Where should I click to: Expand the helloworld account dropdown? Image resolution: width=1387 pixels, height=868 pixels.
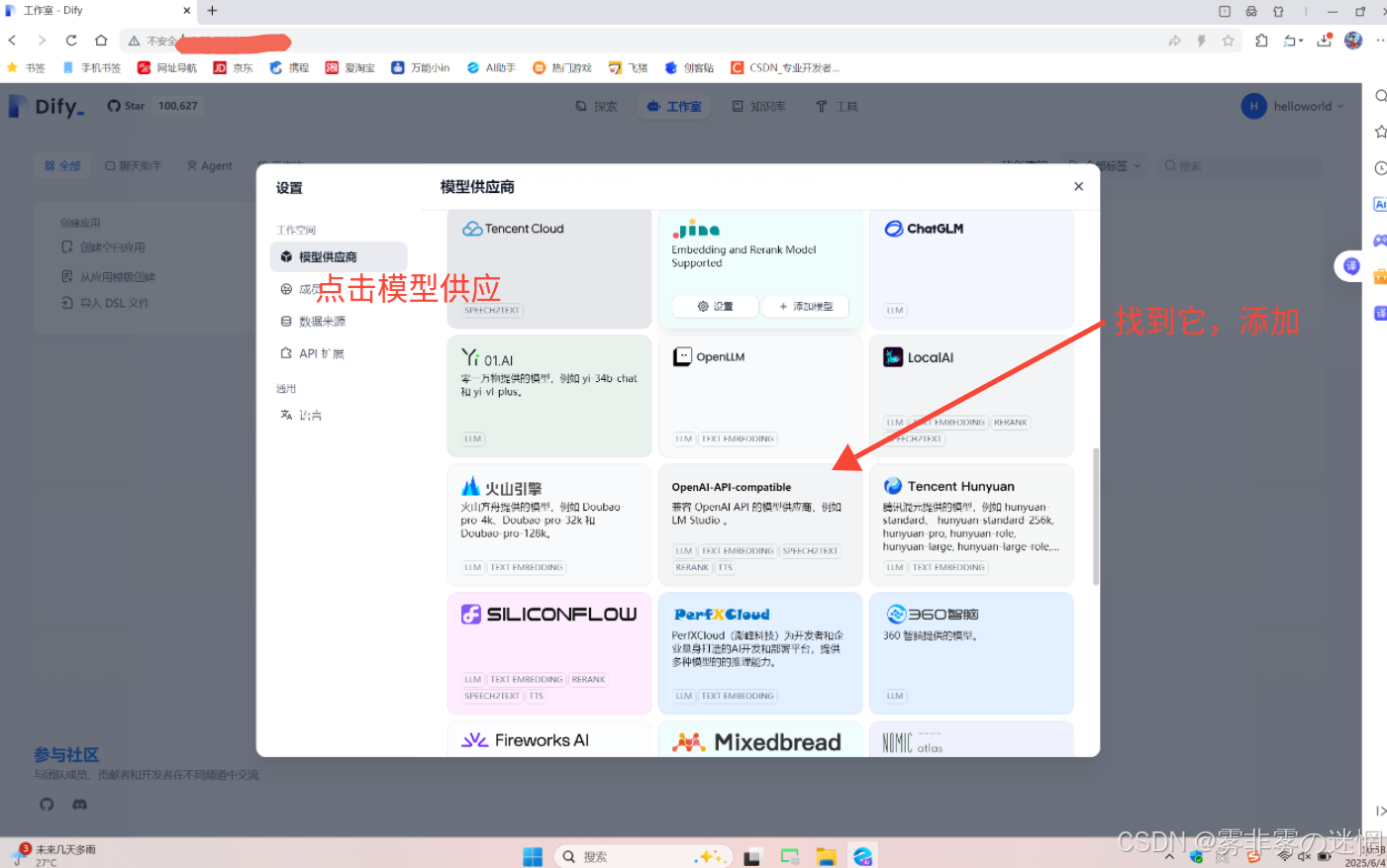pos(1294,107)
